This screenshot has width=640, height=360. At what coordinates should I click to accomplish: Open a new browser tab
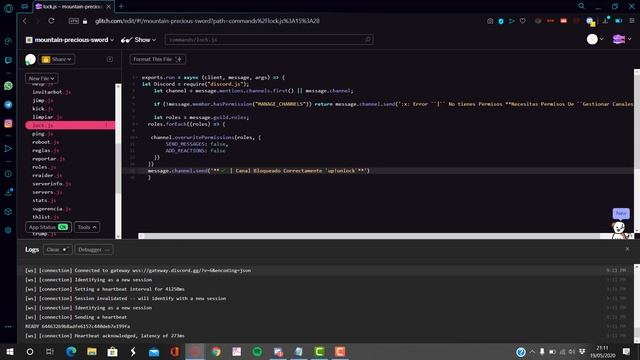pos(121,6)
